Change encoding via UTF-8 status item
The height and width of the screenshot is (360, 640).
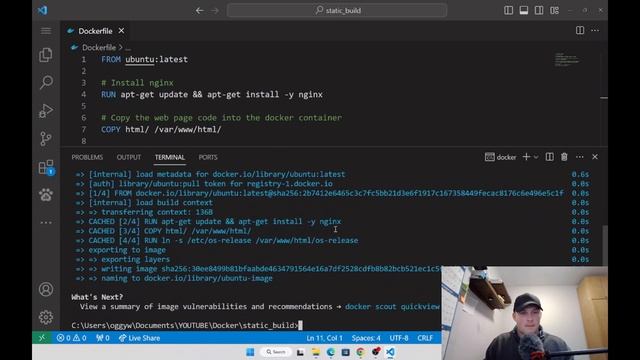(x=399, y=338)
